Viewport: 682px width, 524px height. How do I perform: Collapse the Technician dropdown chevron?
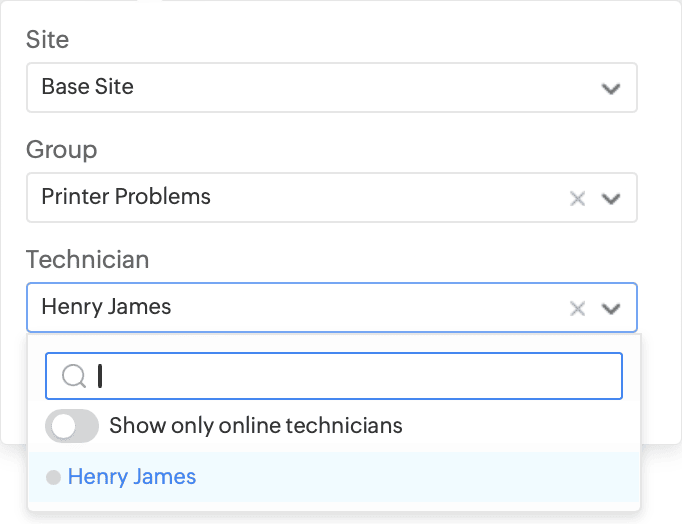[x=611, y=308]
